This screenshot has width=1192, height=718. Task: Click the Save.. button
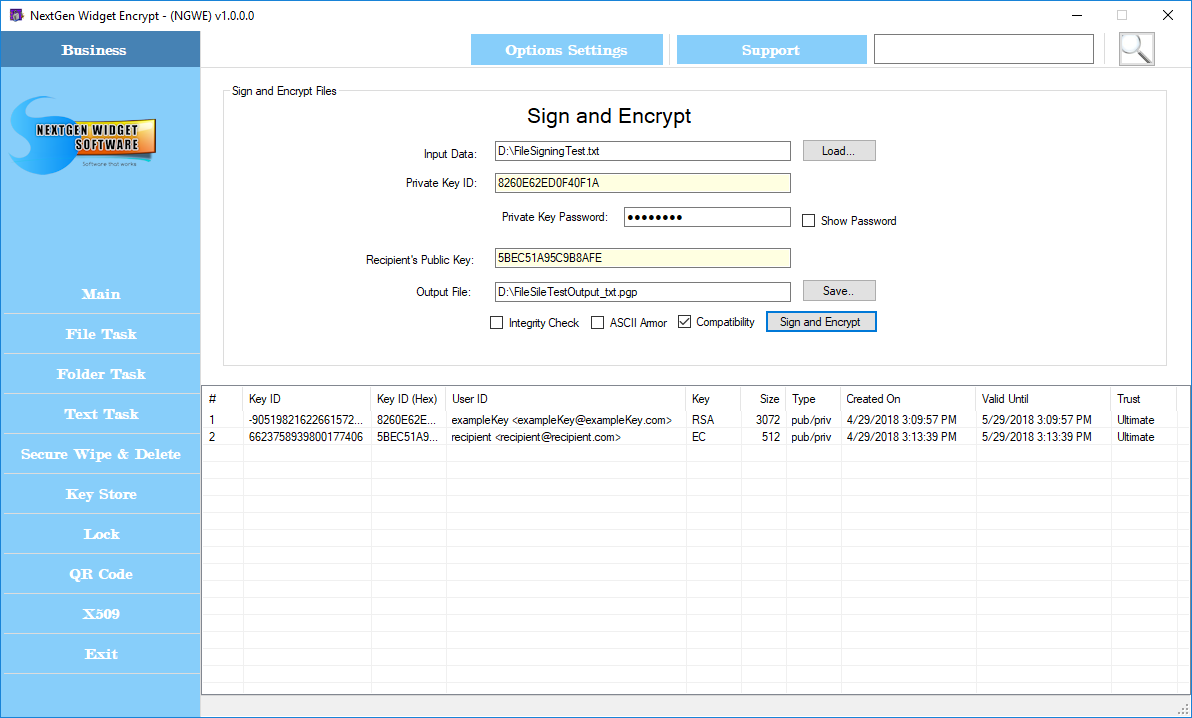[839, 291]
